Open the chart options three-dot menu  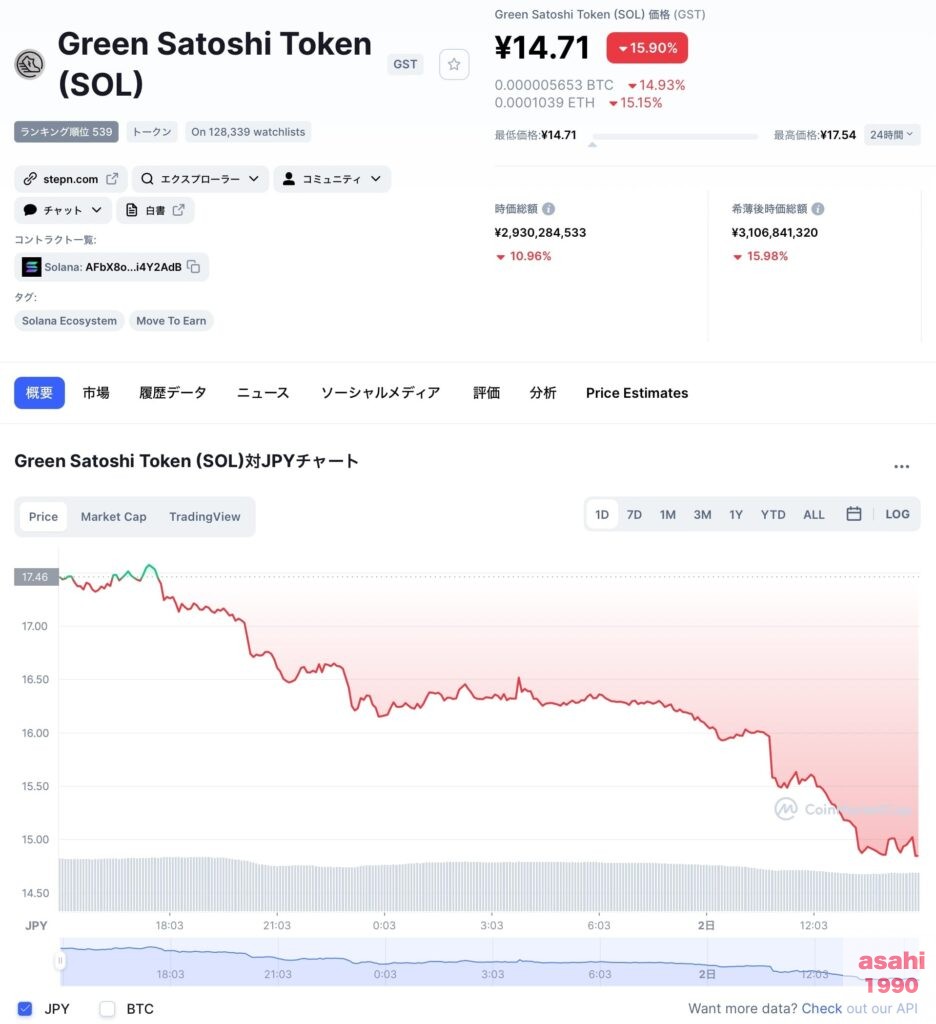click(x=901, y=466)
